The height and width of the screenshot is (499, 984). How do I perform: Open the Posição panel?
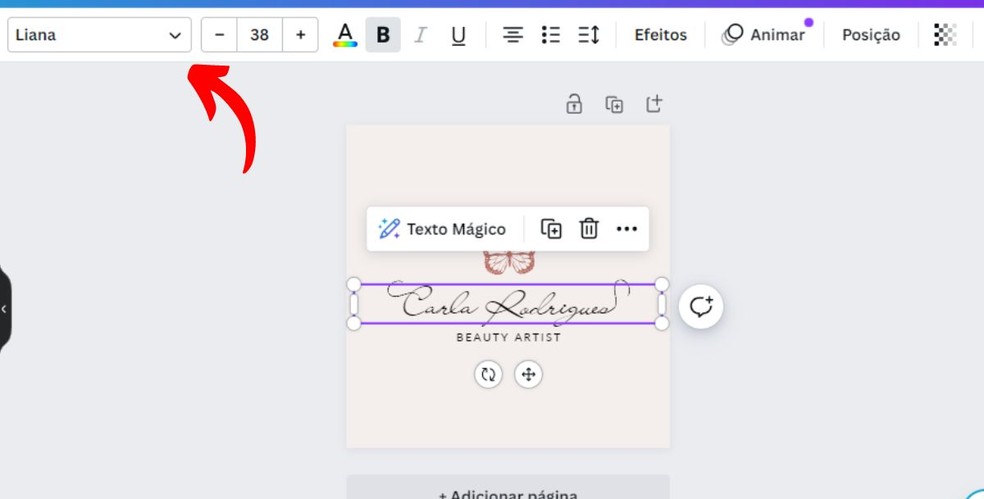coord(871,35)
